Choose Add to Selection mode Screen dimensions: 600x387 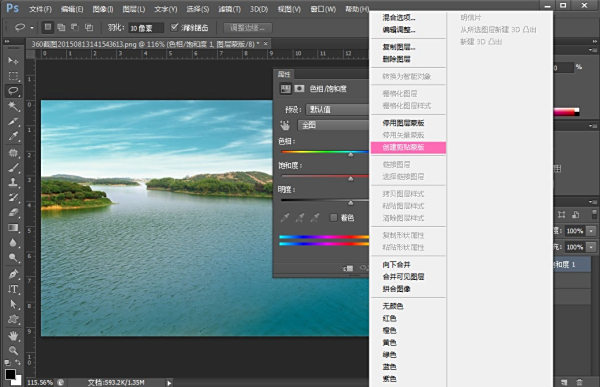(61, 27)
